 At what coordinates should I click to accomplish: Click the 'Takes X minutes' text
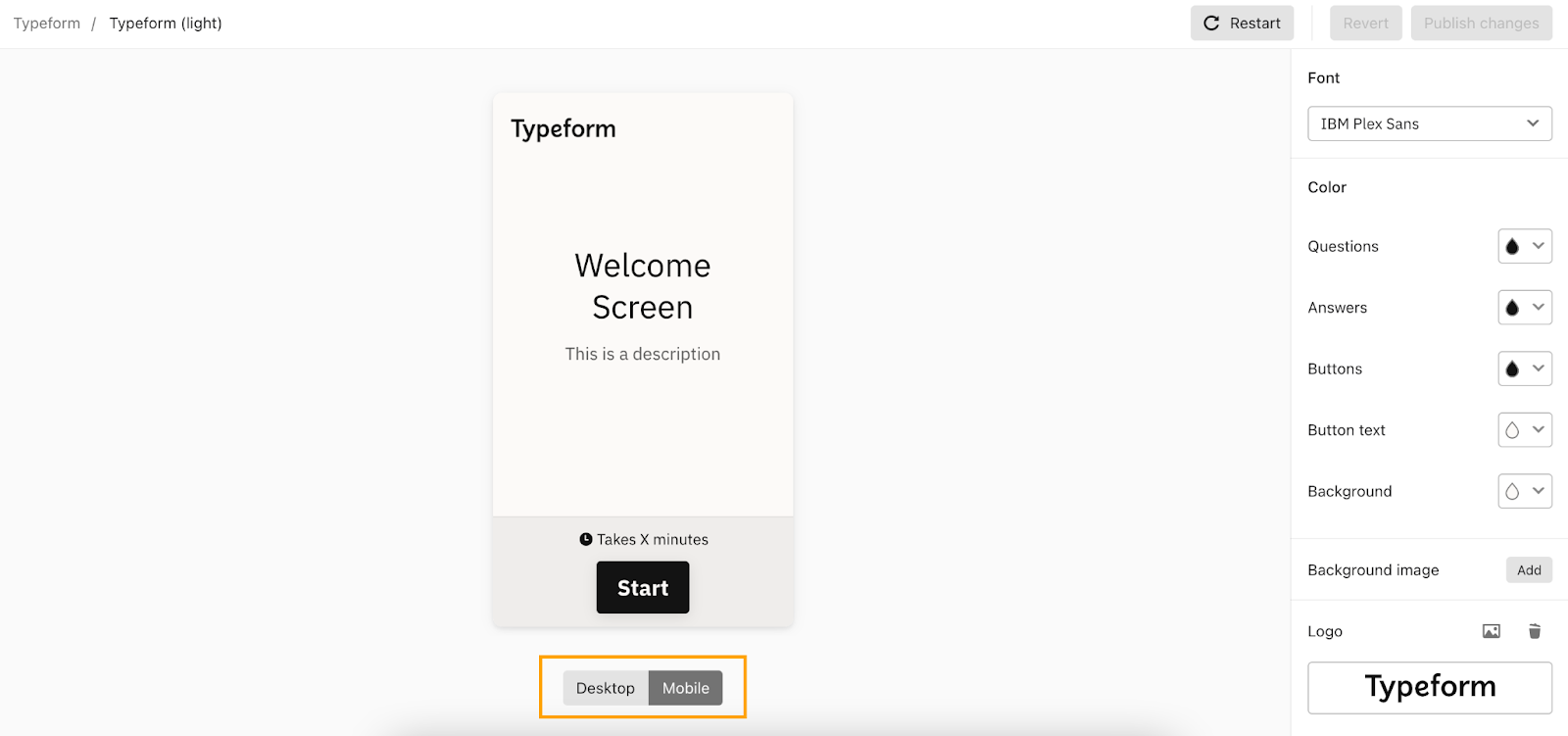pyautogui.click(x=653, y=539)
